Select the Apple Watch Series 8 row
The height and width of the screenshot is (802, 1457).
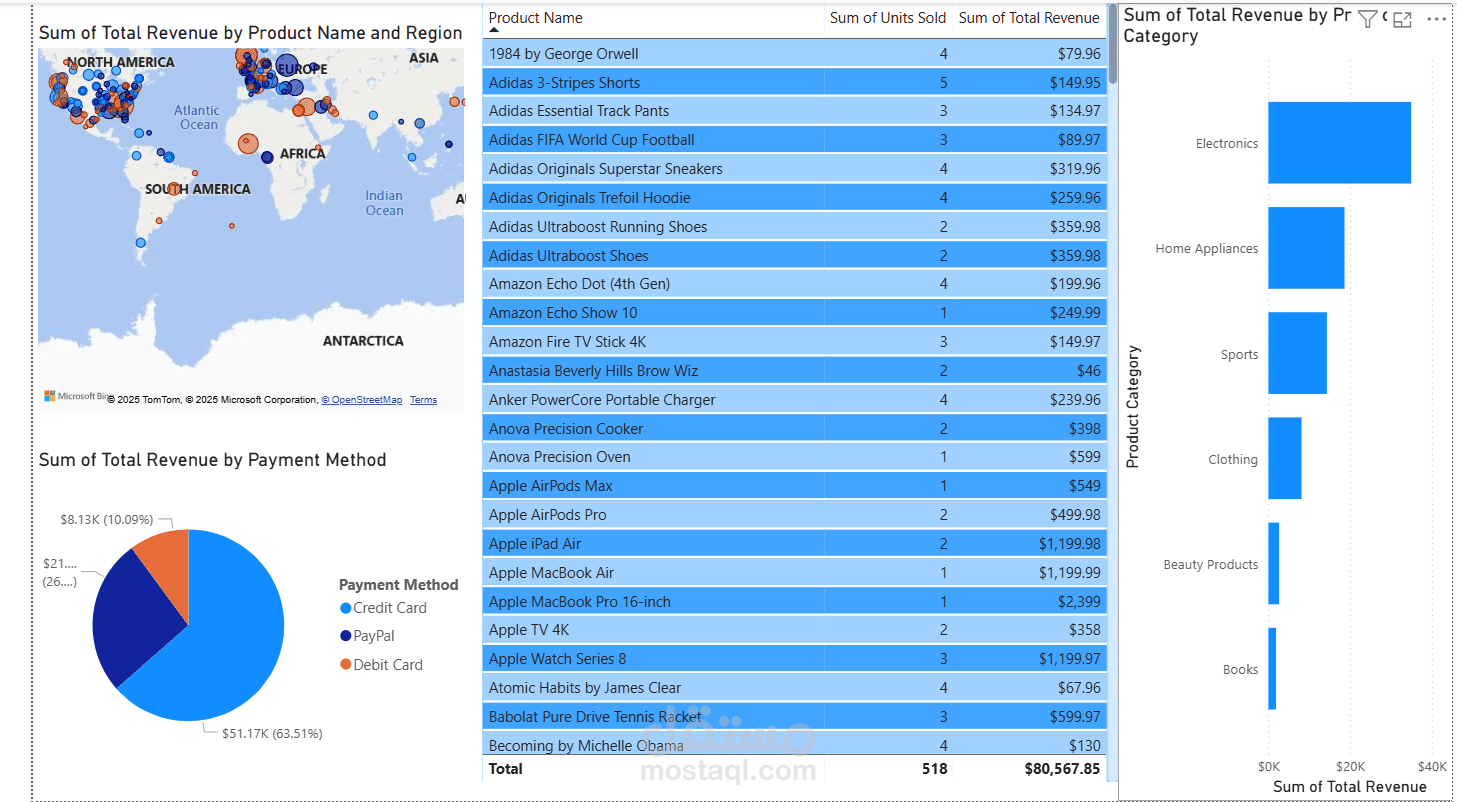tap(795, 659)
